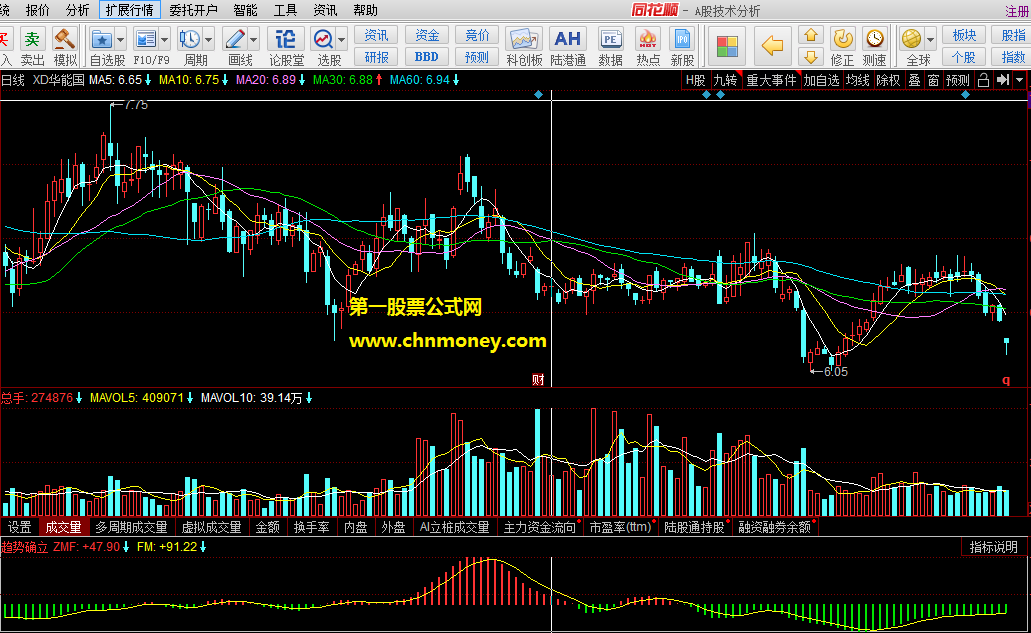Click the 研报 research report button
The image size is (1031, 633).
pyautogui.click(x=376, y=57)
